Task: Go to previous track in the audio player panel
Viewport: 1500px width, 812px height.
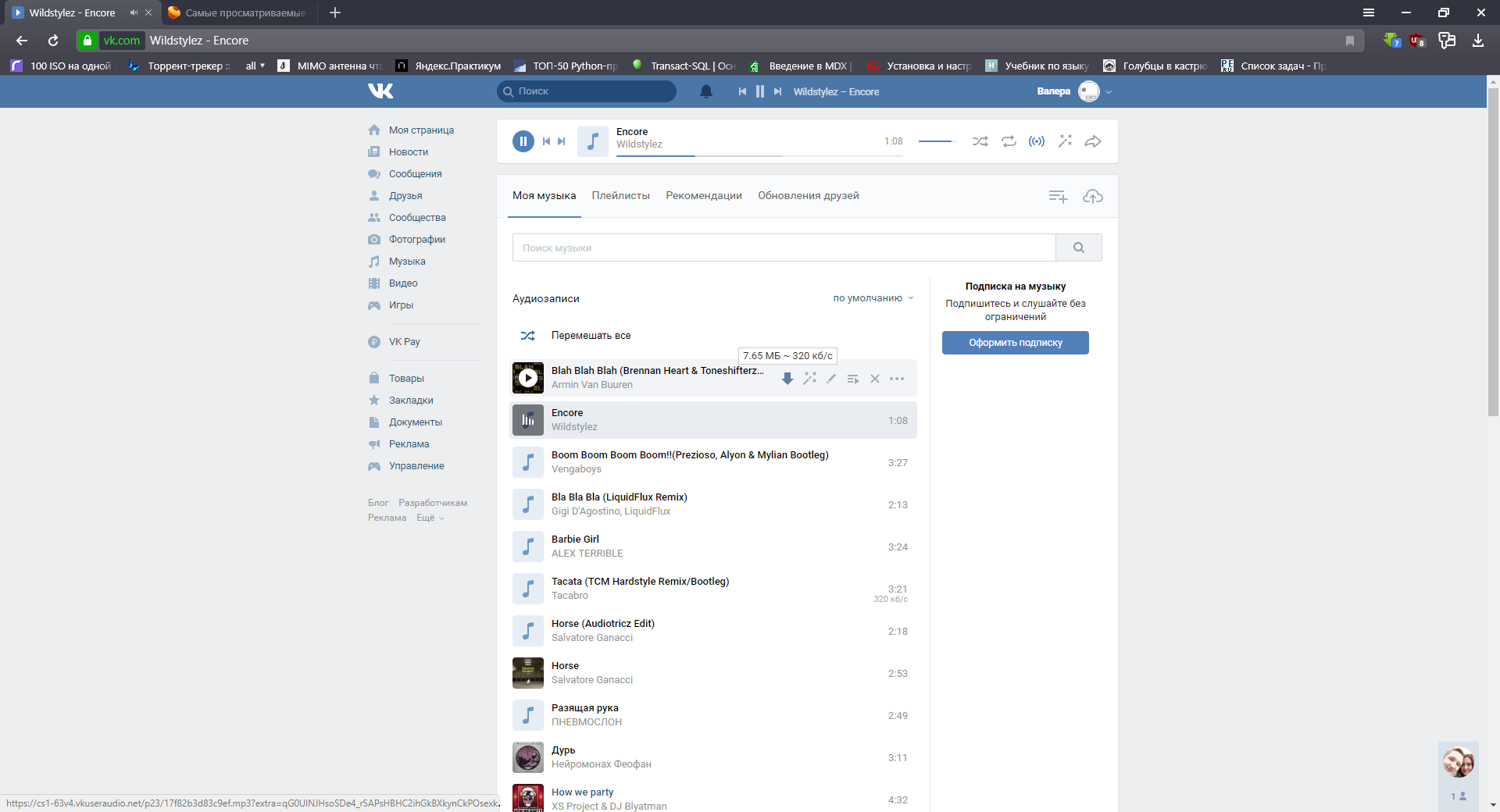Action: 547,141
